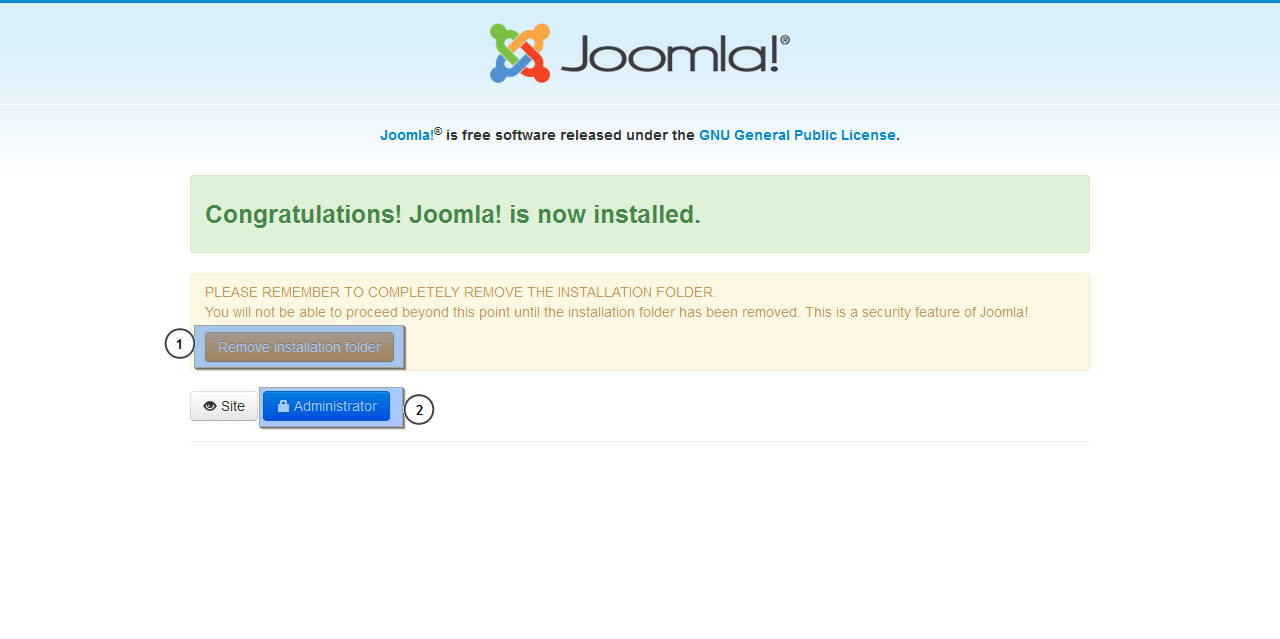Click the Congratulations installed heading
Image resolution: width=1280 pixels, height=639 pixels.
coord(453,214)
